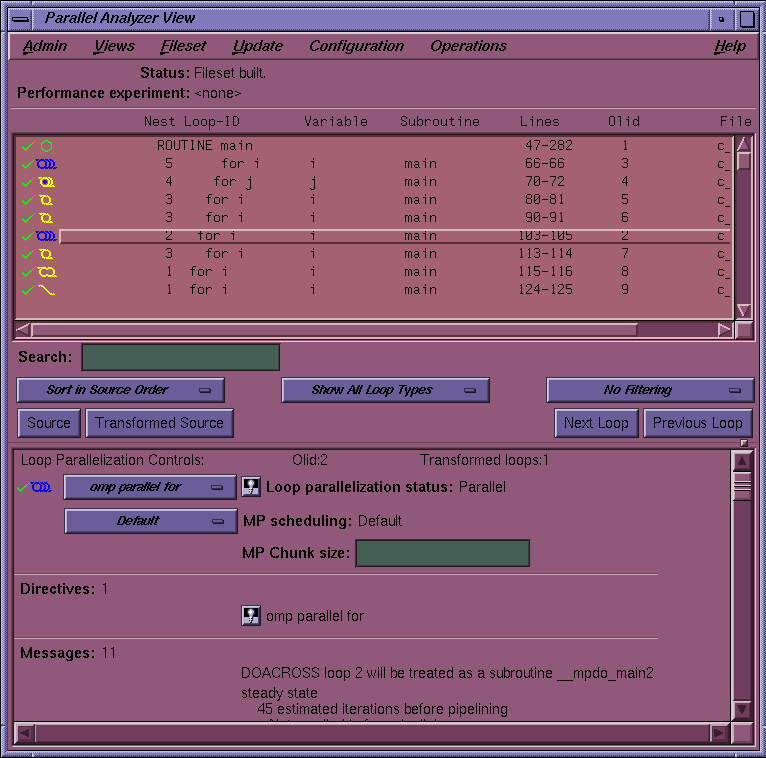766x758 pixels.
Task: Select the 'ROUTINE main' row text
Action: point(205,146)
